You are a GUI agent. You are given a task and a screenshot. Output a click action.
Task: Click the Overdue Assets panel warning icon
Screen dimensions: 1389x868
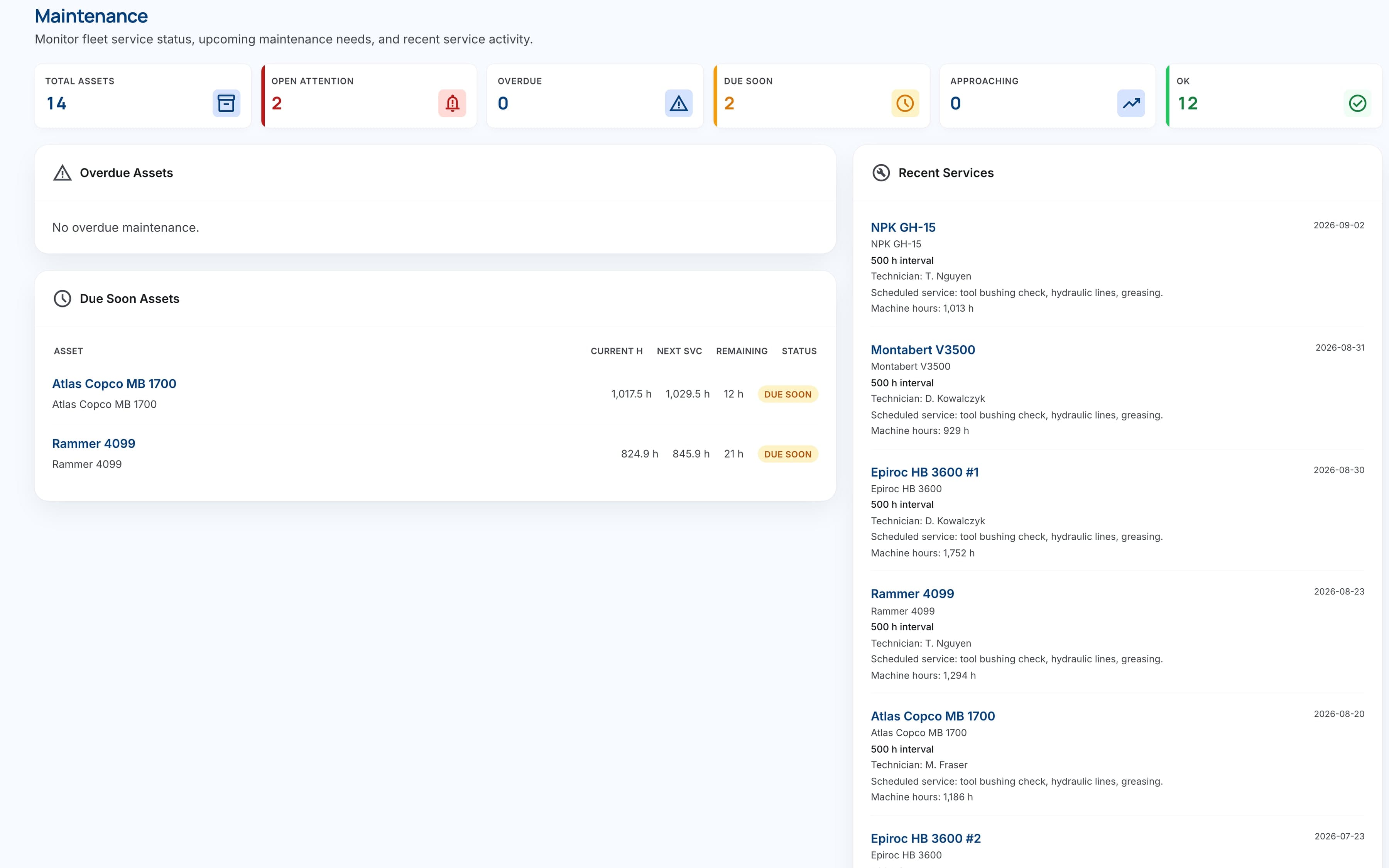(63, 173)
